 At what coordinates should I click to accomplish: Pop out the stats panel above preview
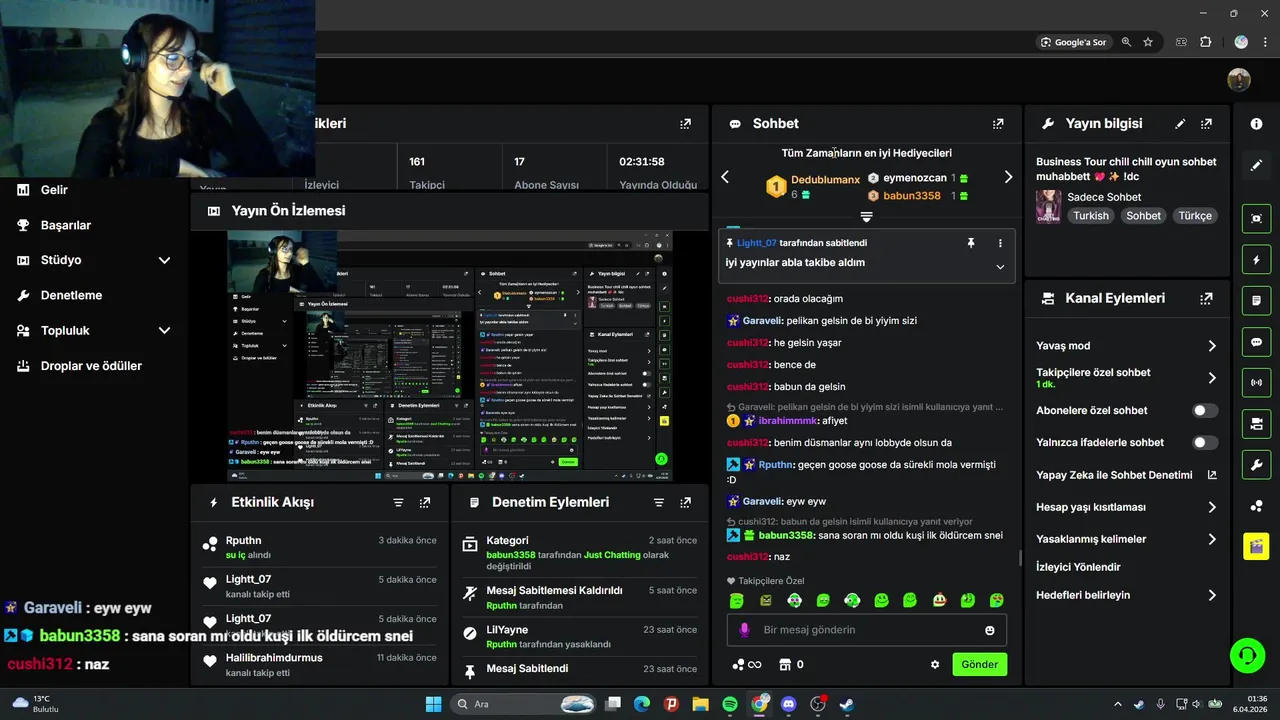[685, 124]
